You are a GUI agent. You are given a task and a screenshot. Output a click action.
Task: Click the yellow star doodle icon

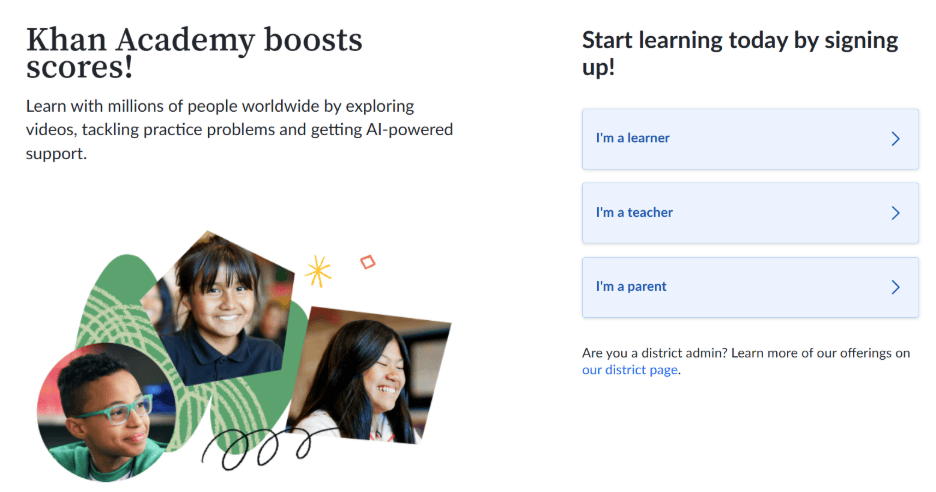pos(318,270)
